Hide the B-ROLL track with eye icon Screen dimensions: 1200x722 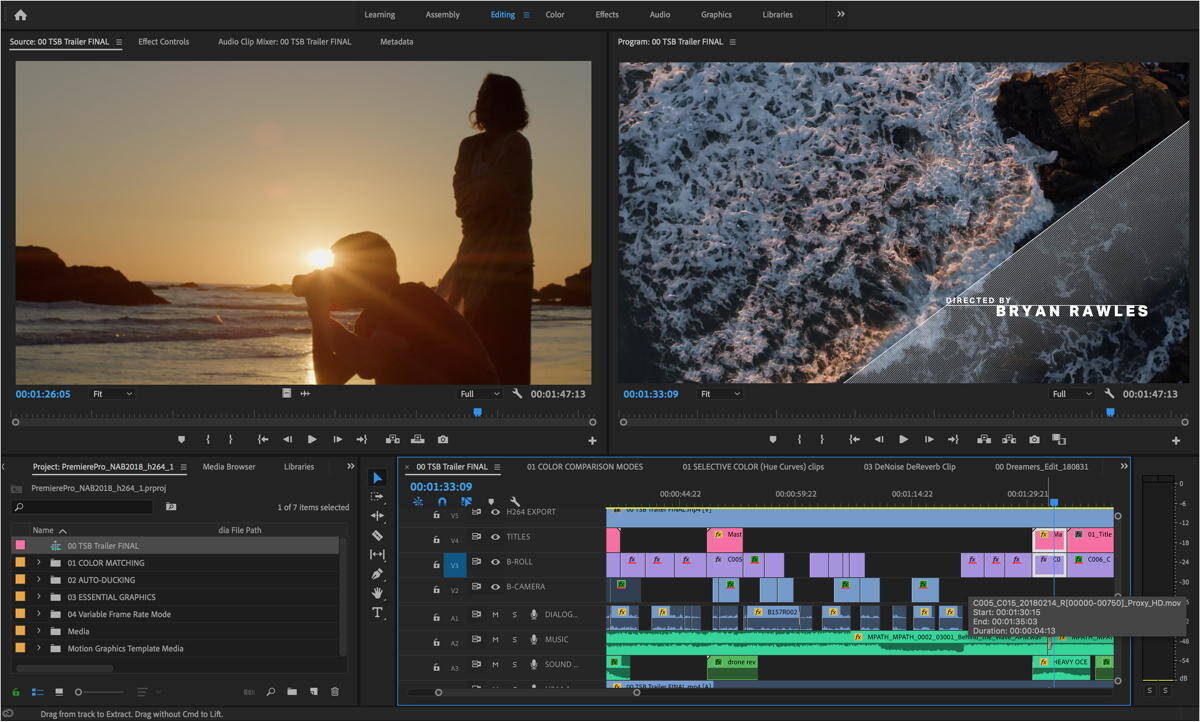pos(495,562)
